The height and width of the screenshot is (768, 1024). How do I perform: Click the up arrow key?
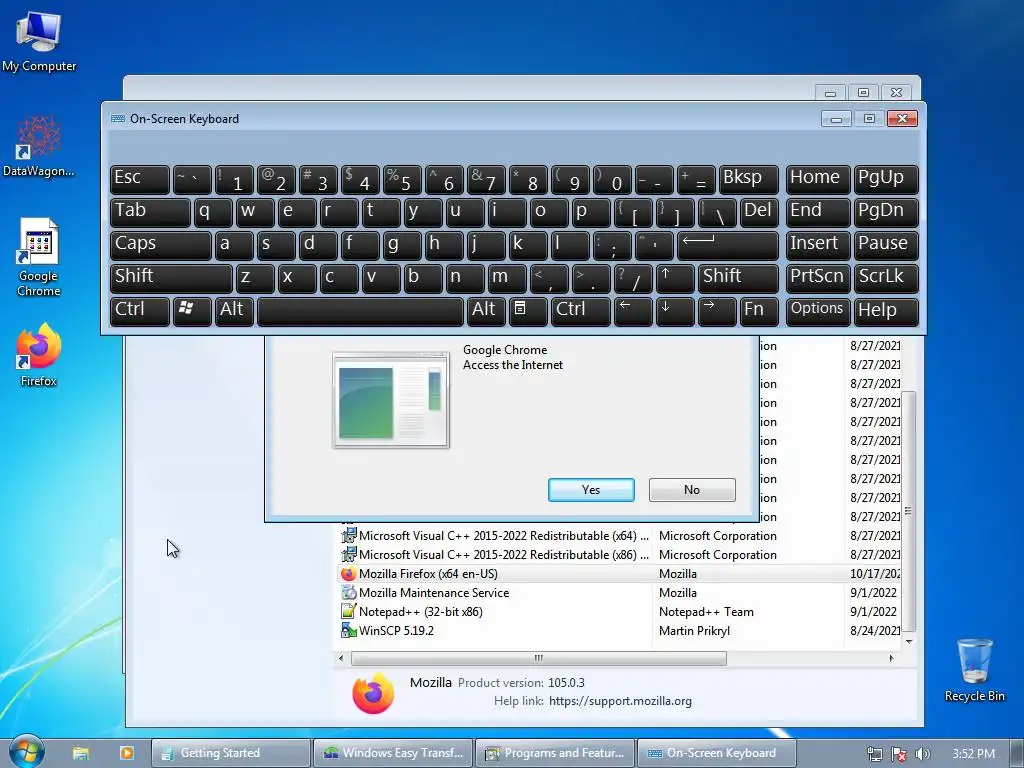[675, 278]
